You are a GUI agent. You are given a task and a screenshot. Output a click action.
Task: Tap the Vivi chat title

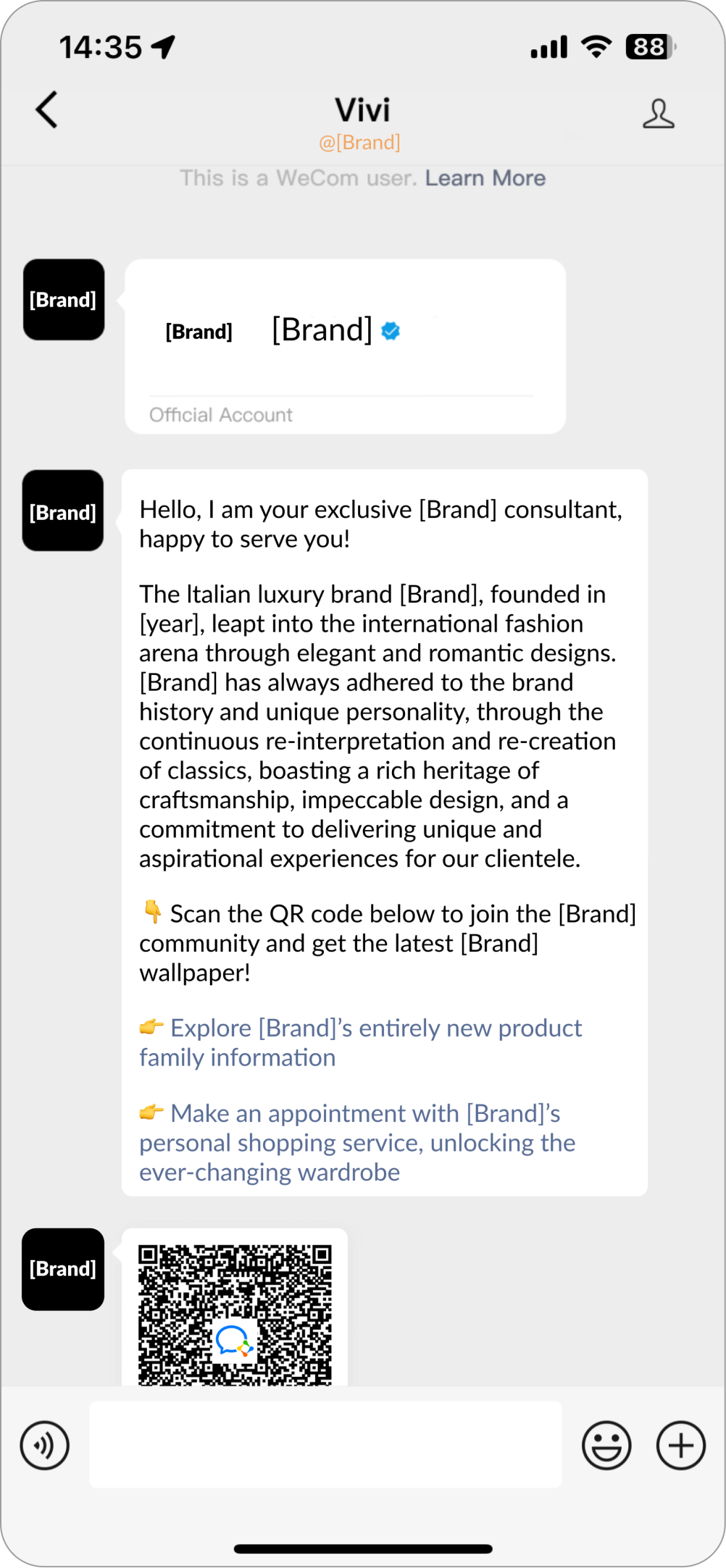pos(362,110)
